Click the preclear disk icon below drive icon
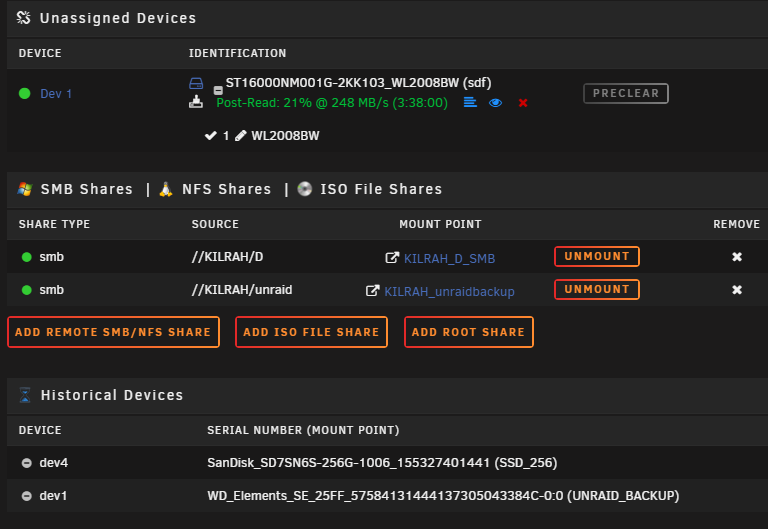Viewport: 768px width, 529px height. [x=196, y=102]
